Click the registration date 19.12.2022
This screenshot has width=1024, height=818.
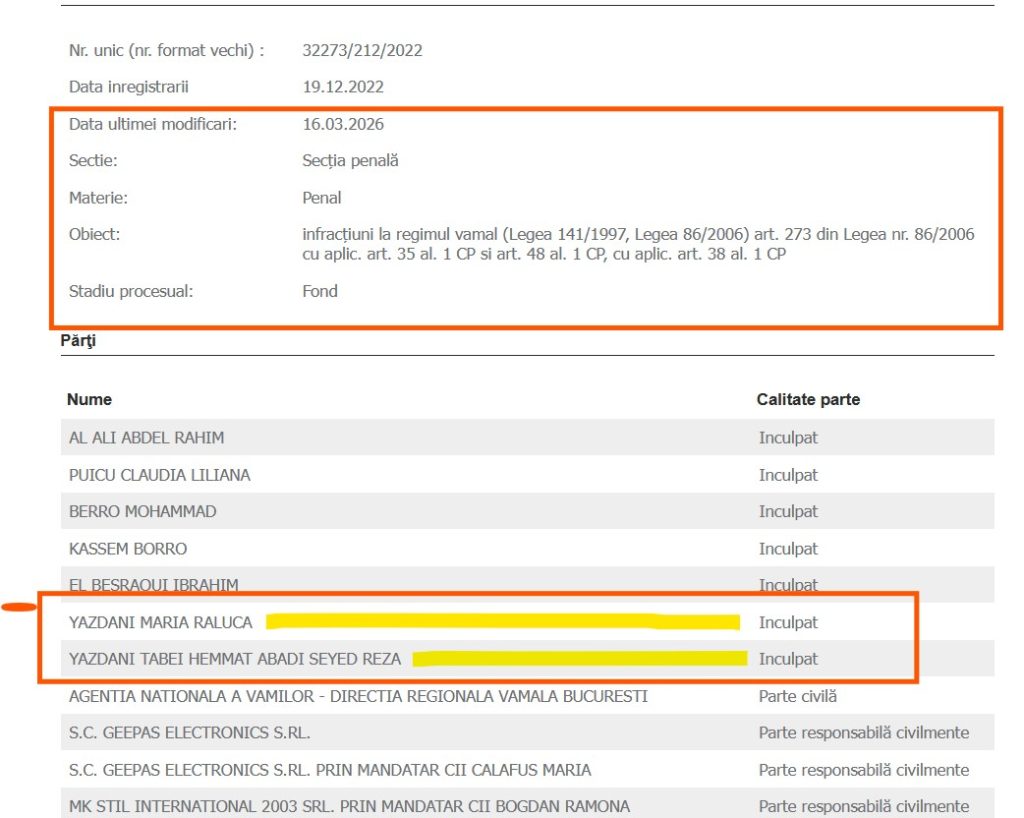343,87
